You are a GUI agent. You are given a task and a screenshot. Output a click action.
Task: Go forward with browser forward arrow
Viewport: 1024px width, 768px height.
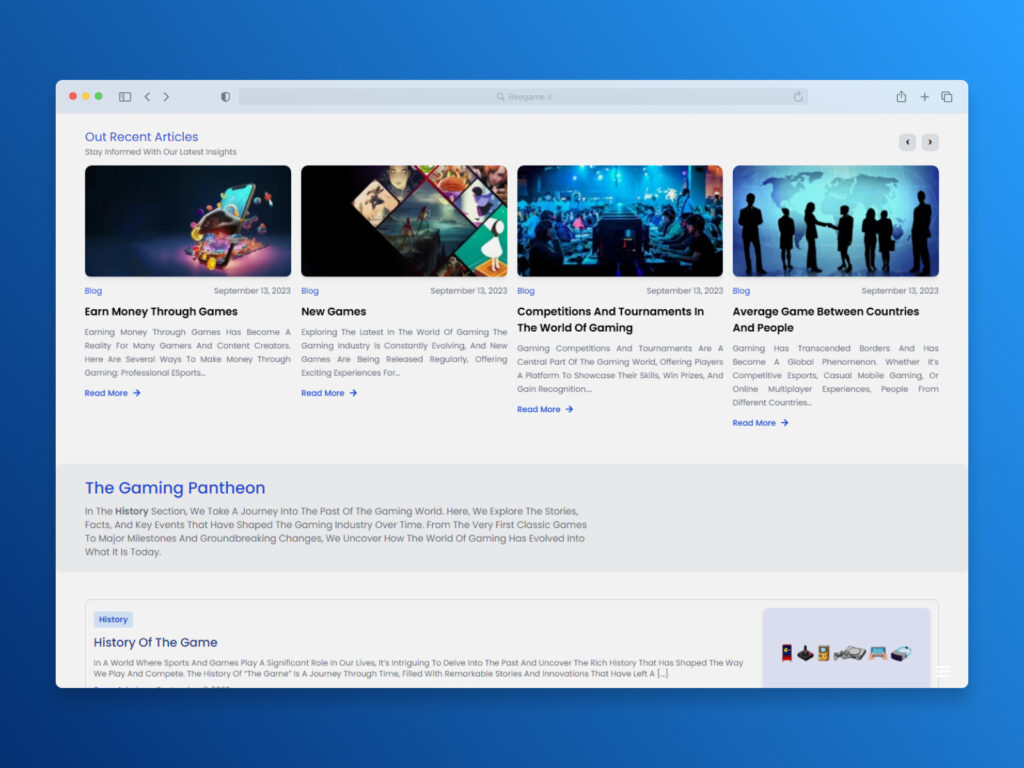166,97
